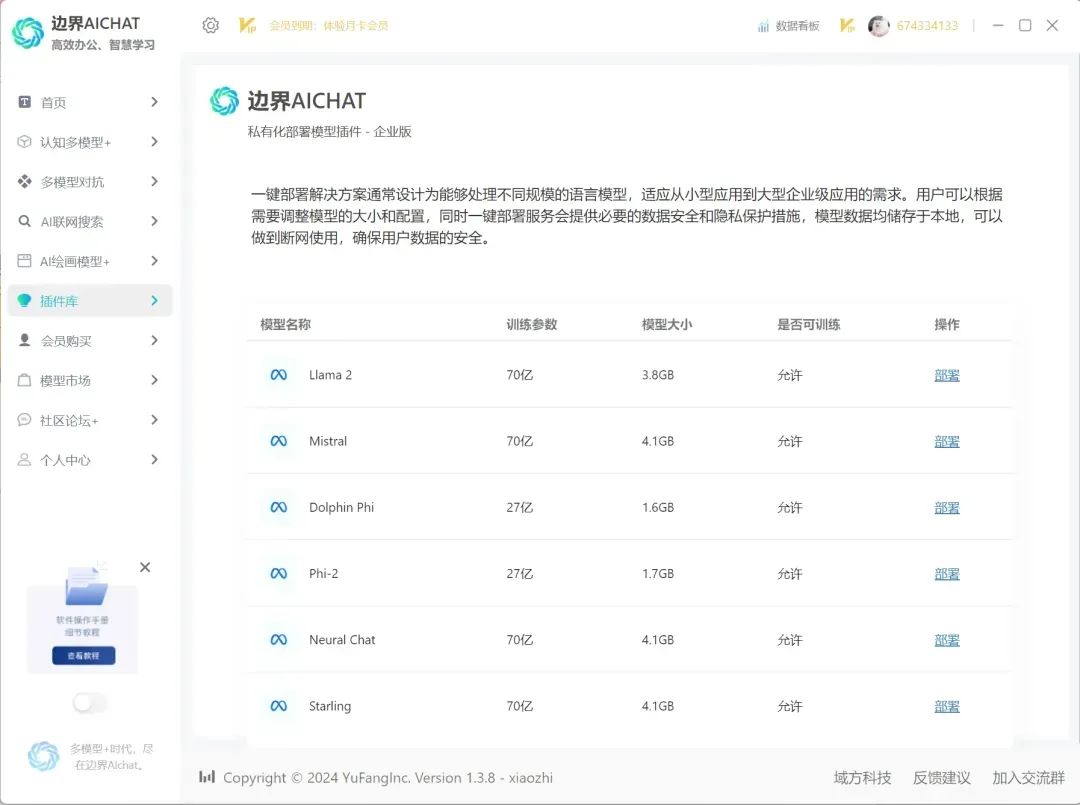Click the Llama 2 Meta logo icon
The image size is (1080, 805).
(x=279, y=375)
